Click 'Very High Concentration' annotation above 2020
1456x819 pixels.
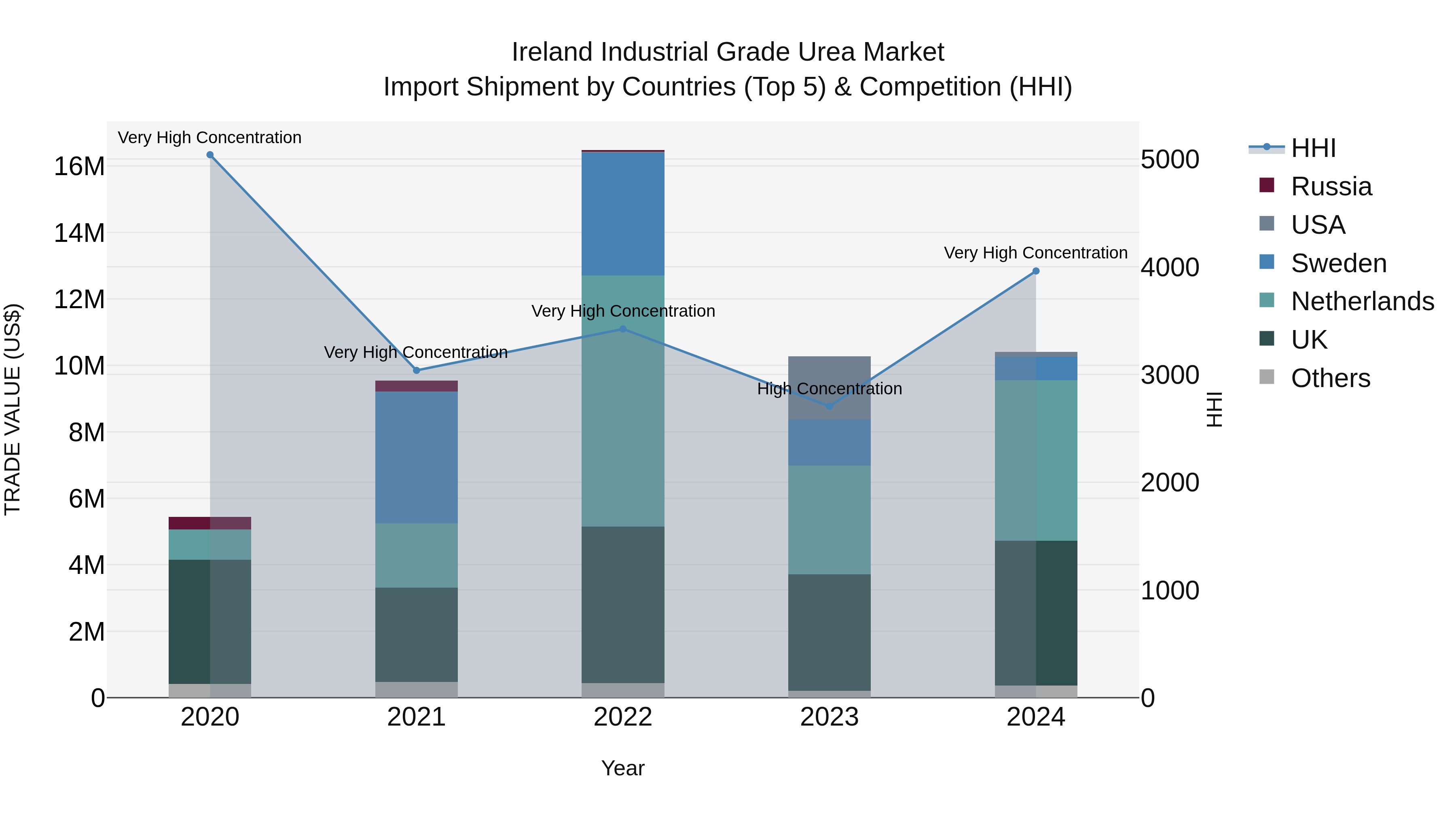point(210,138)
